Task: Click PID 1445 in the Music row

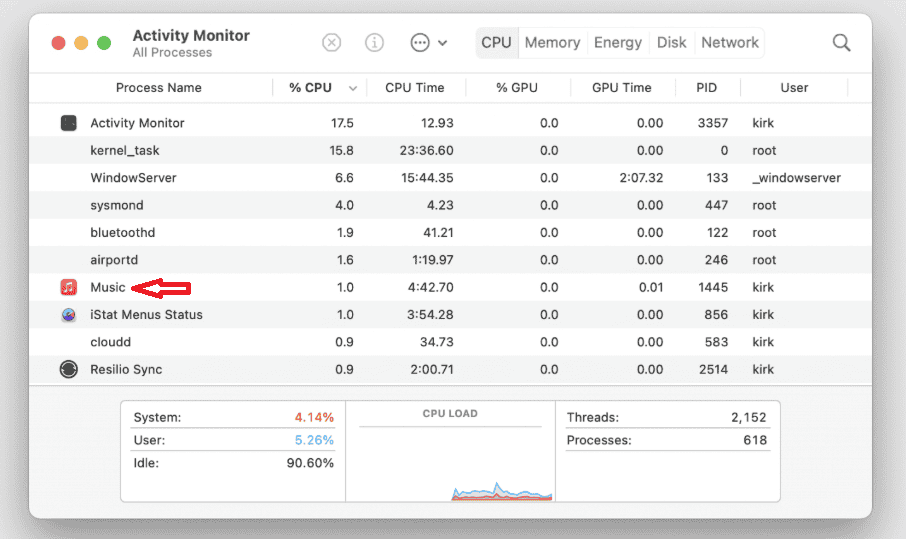Action: (x=713, y=287)
